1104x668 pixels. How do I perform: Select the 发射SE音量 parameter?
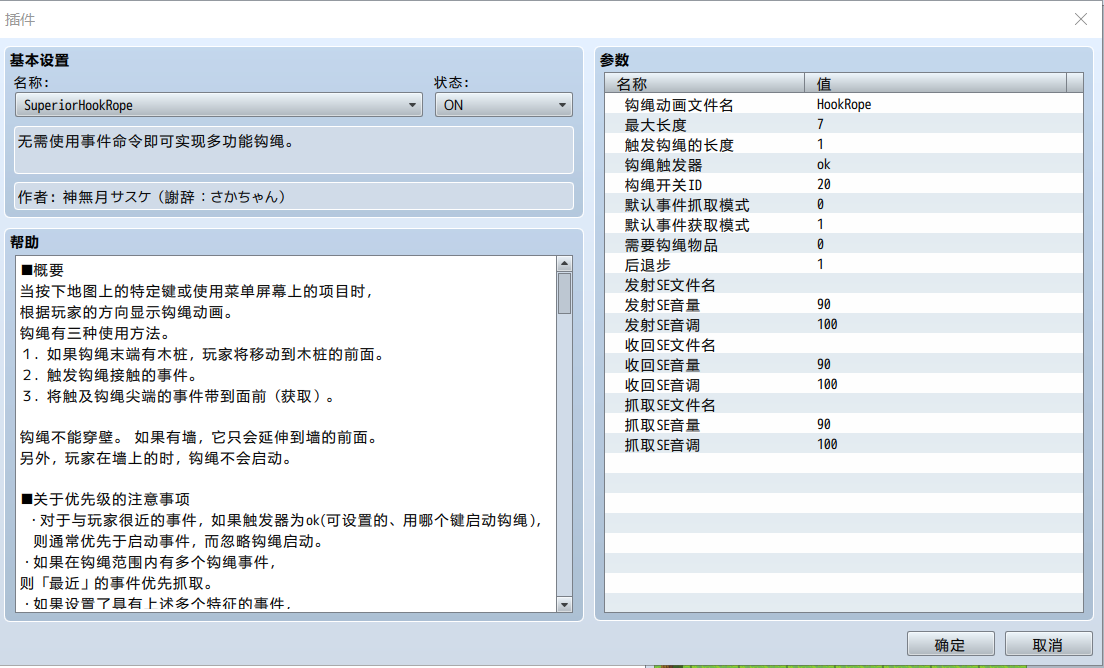[843, 304]
